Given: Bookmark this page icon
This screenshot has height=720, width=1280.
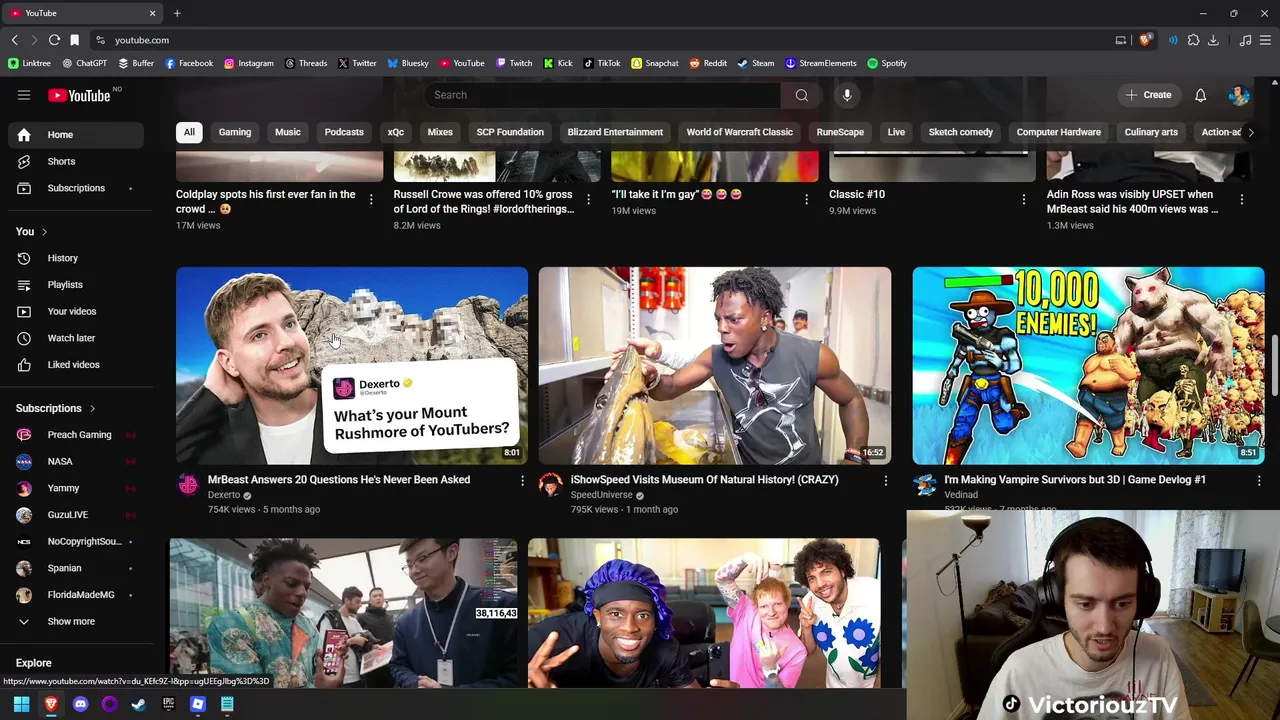Looking at the screenshot, I should point(74,40).
